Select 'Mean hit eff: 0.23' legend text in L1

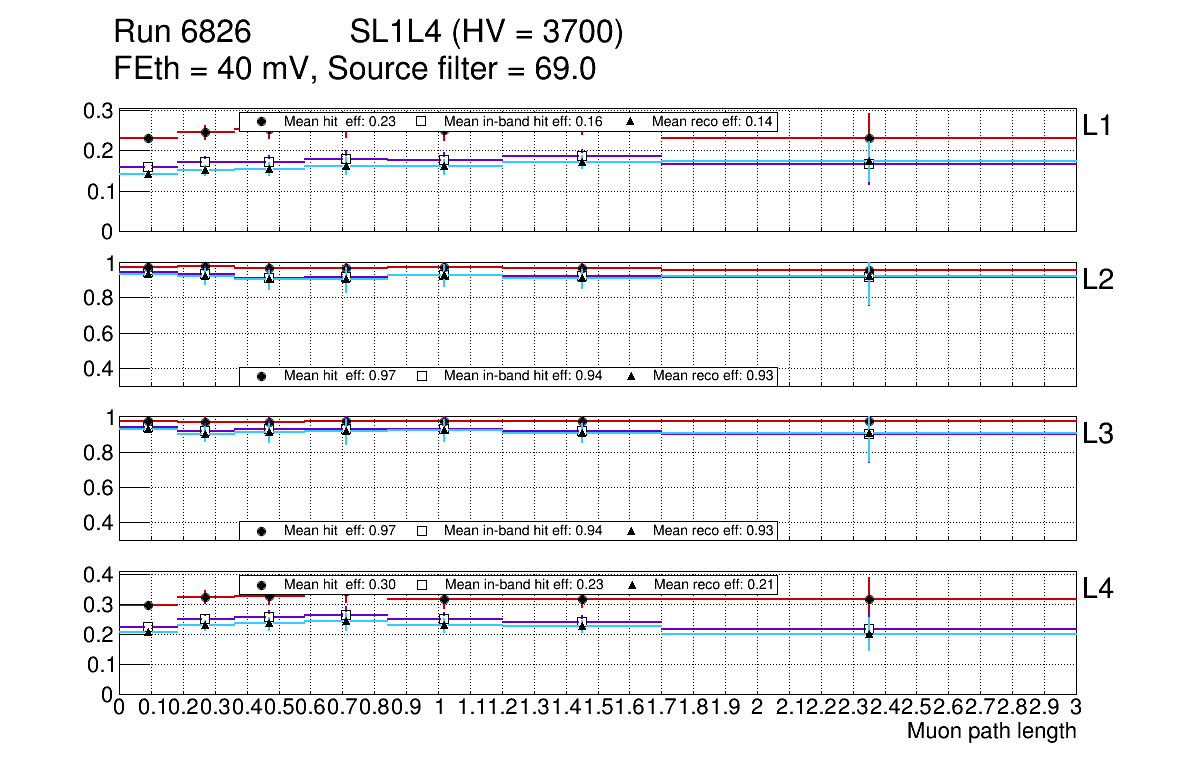click(338, 121)
